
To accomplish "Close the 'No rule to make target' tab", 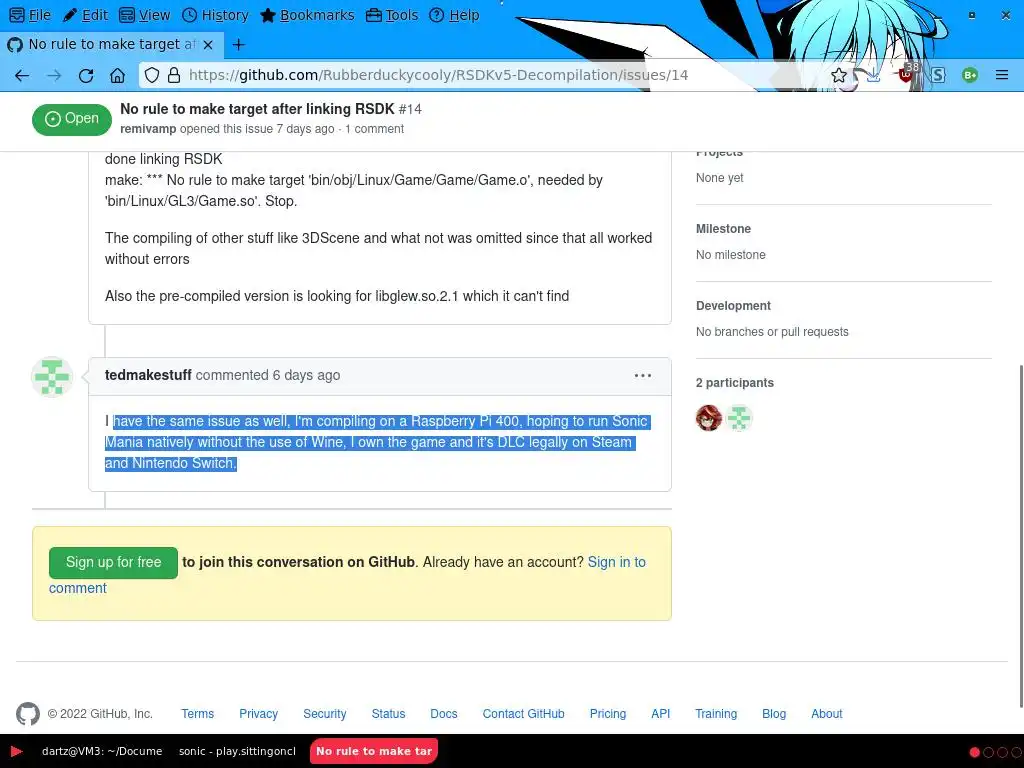I will (x=208, y=44).
